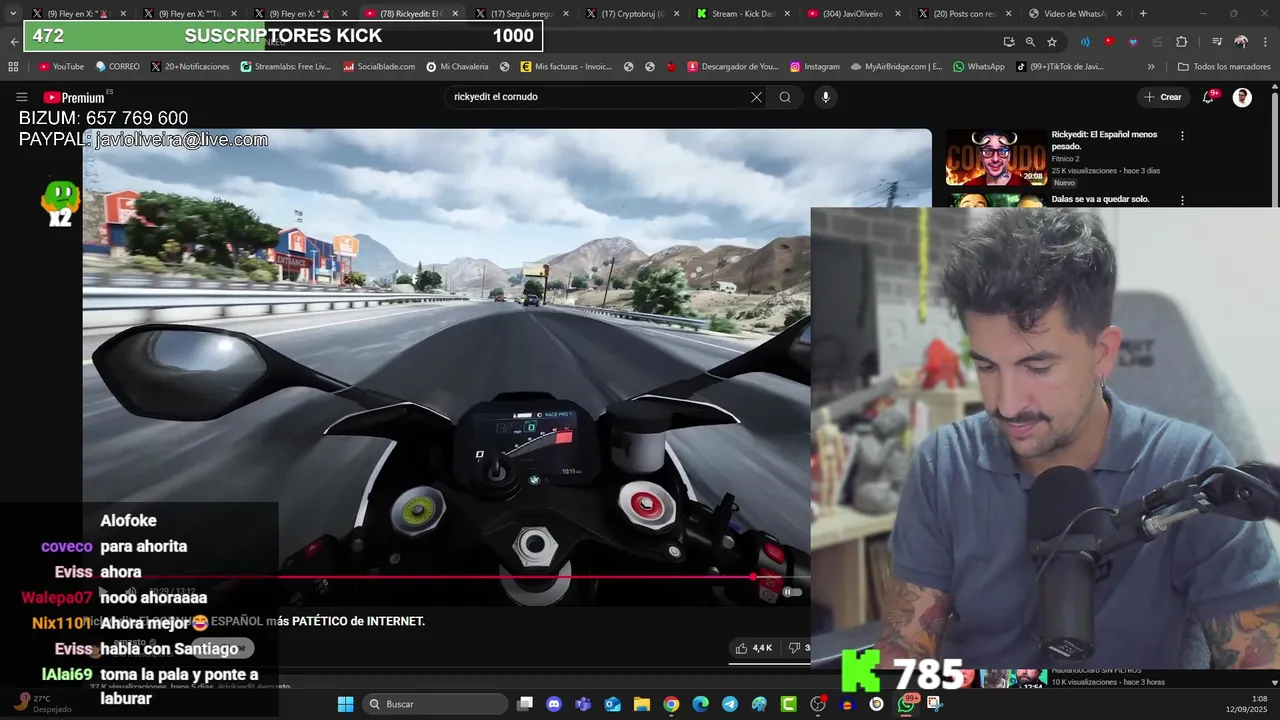Open Chrome extensions puzzle icon
Screen dimensions: 1280x720
coord(1182,42)
